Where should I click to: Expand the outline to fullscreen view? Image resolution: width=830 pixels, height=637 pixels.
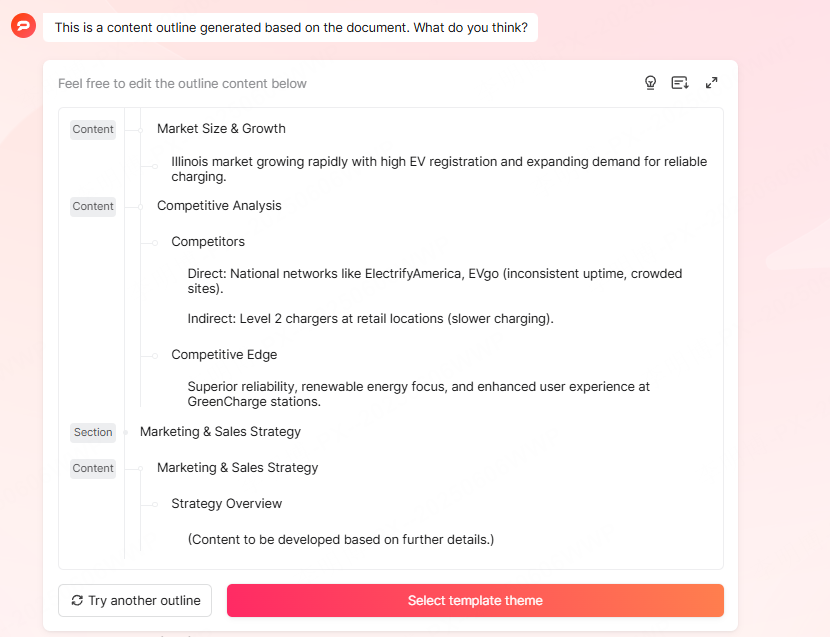711,82
